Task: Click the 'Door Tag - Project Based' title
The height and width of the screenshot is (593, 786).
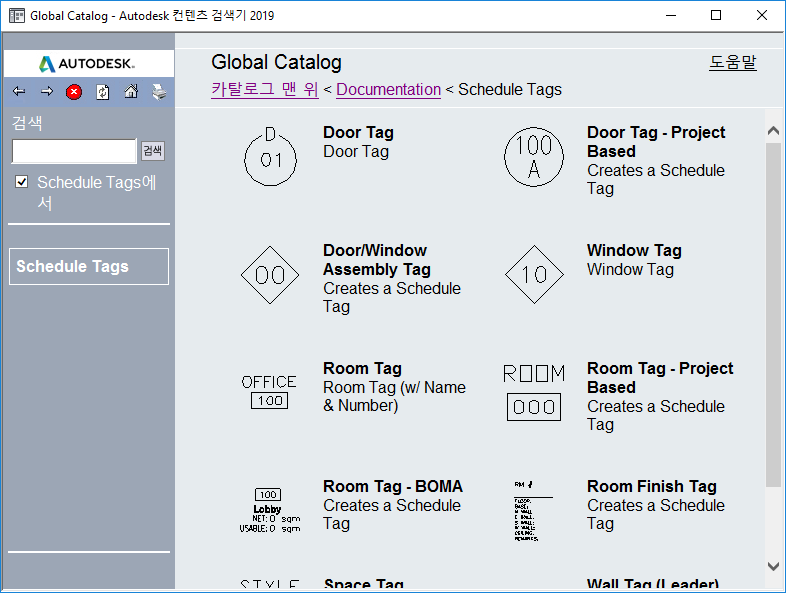Action: tap(656, 142)
